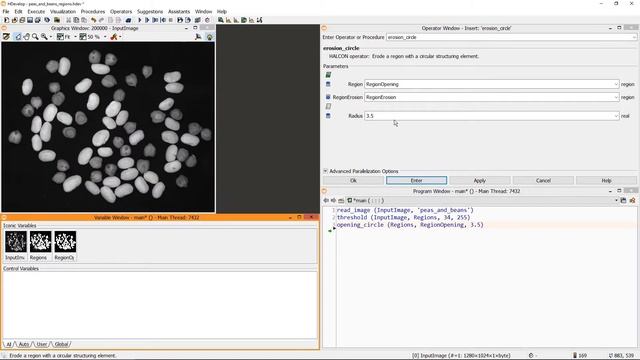The width and height of the screenshot is (640, 360).
Task: Click the opening_circle code line in Program Window
Action: pyautogui.click(x=410, y=225)
